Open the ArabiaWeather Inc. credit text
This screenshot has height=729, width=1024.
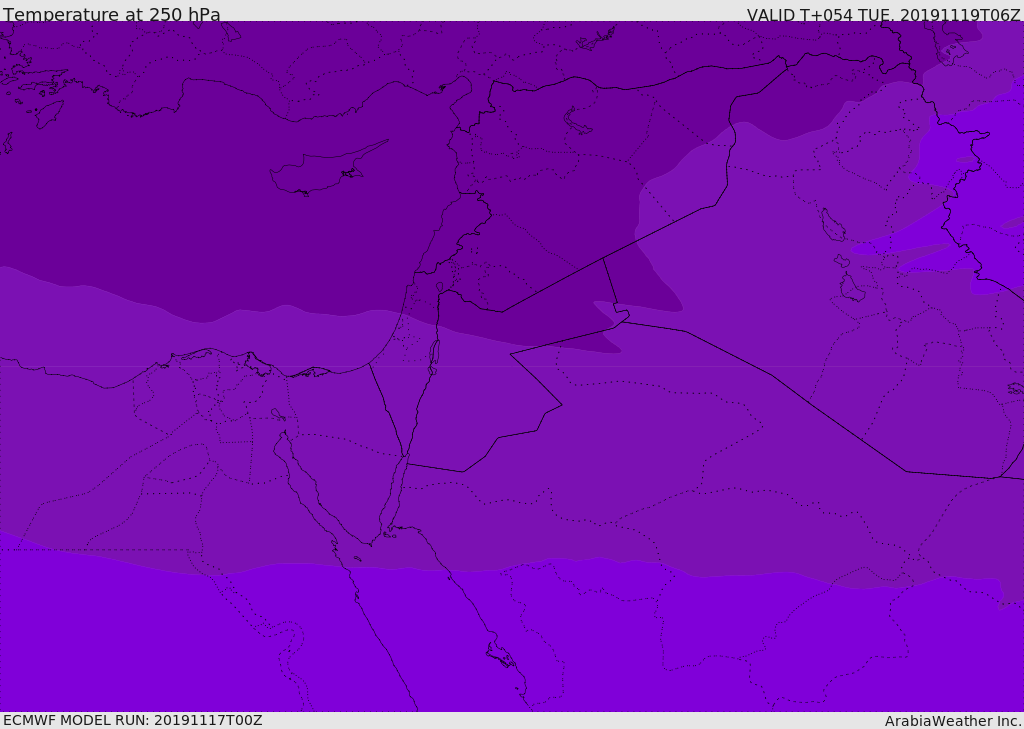(953, 721)
